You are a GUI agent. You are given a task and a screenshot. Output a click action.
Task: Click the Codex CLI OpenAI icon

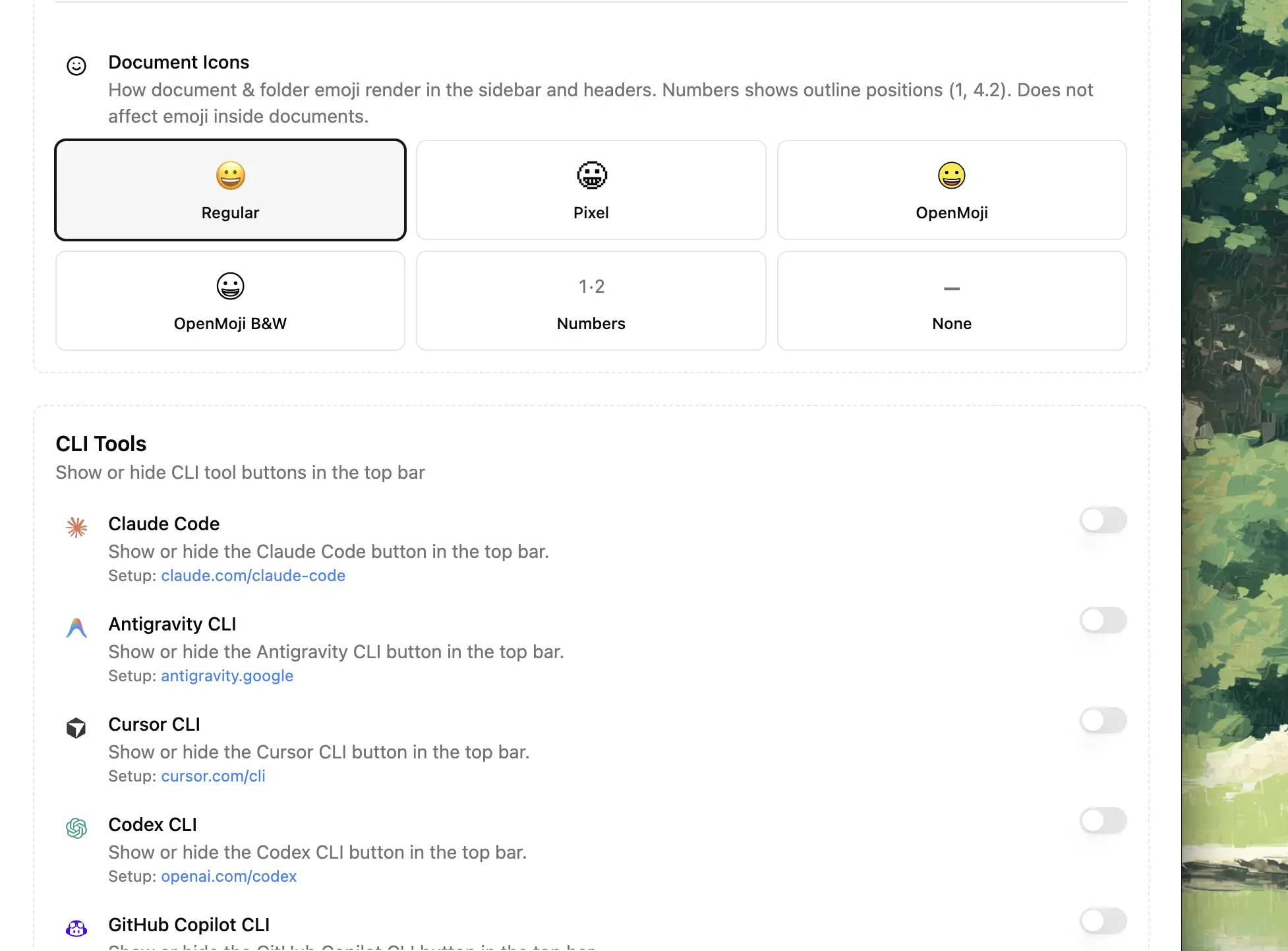[x=76, y=828]
